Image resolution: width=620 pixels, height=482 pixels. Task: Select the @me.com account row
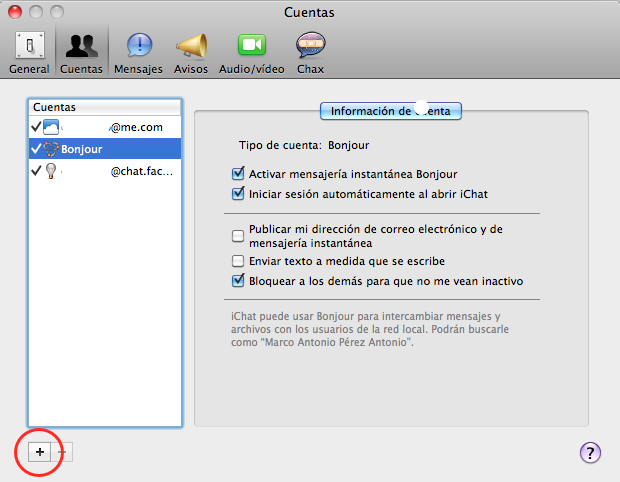(105, 127)
